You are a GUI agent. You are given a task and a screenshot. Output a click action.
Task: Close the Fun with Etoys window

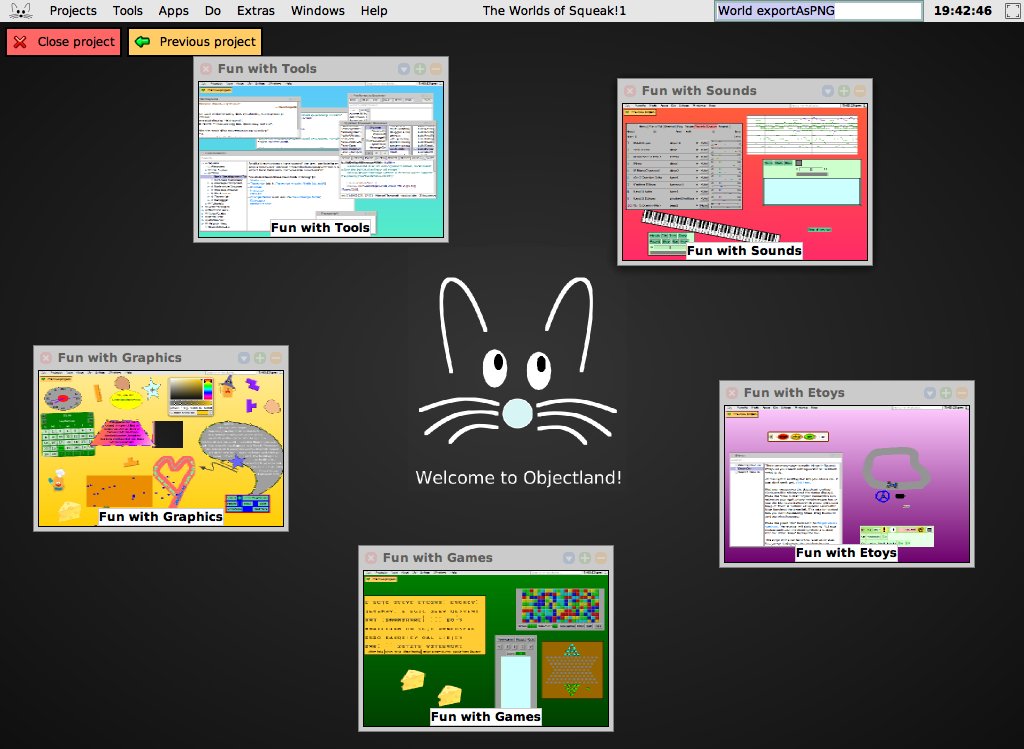pos(731,393)
